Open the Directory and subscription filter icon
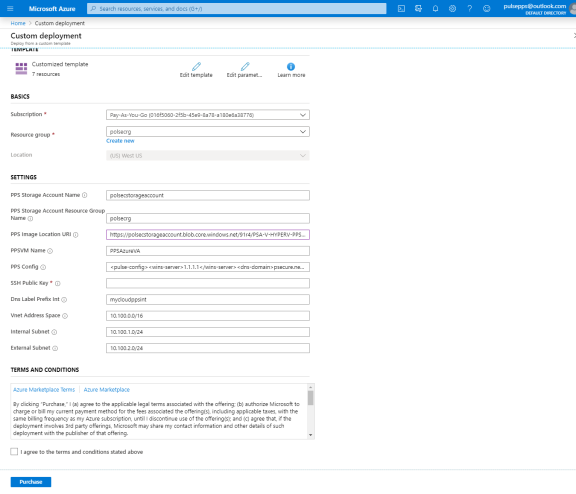 pos(418,8)
